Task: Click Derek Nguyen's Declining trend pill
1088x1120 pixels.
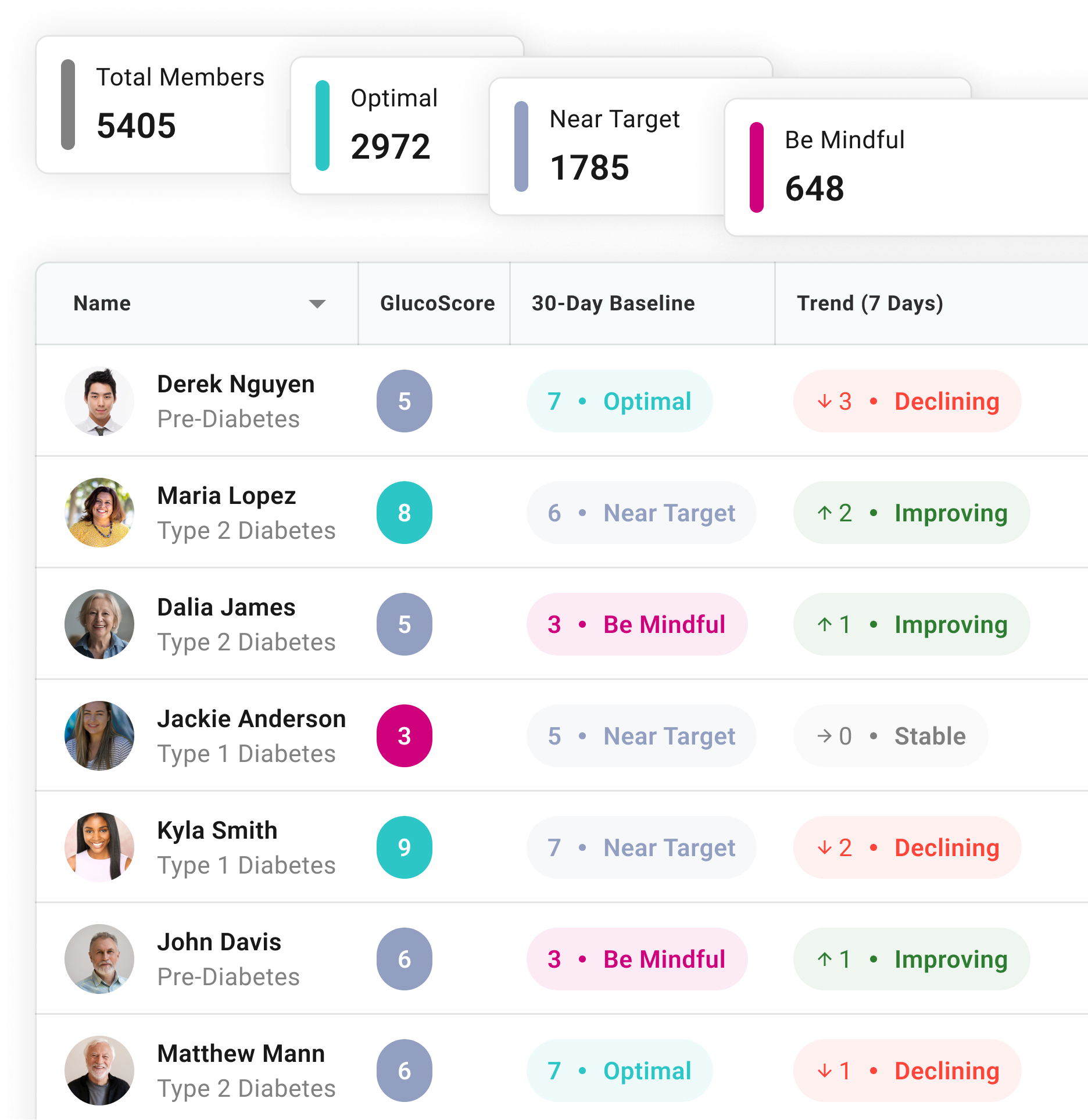Action: tap(907, 401)
